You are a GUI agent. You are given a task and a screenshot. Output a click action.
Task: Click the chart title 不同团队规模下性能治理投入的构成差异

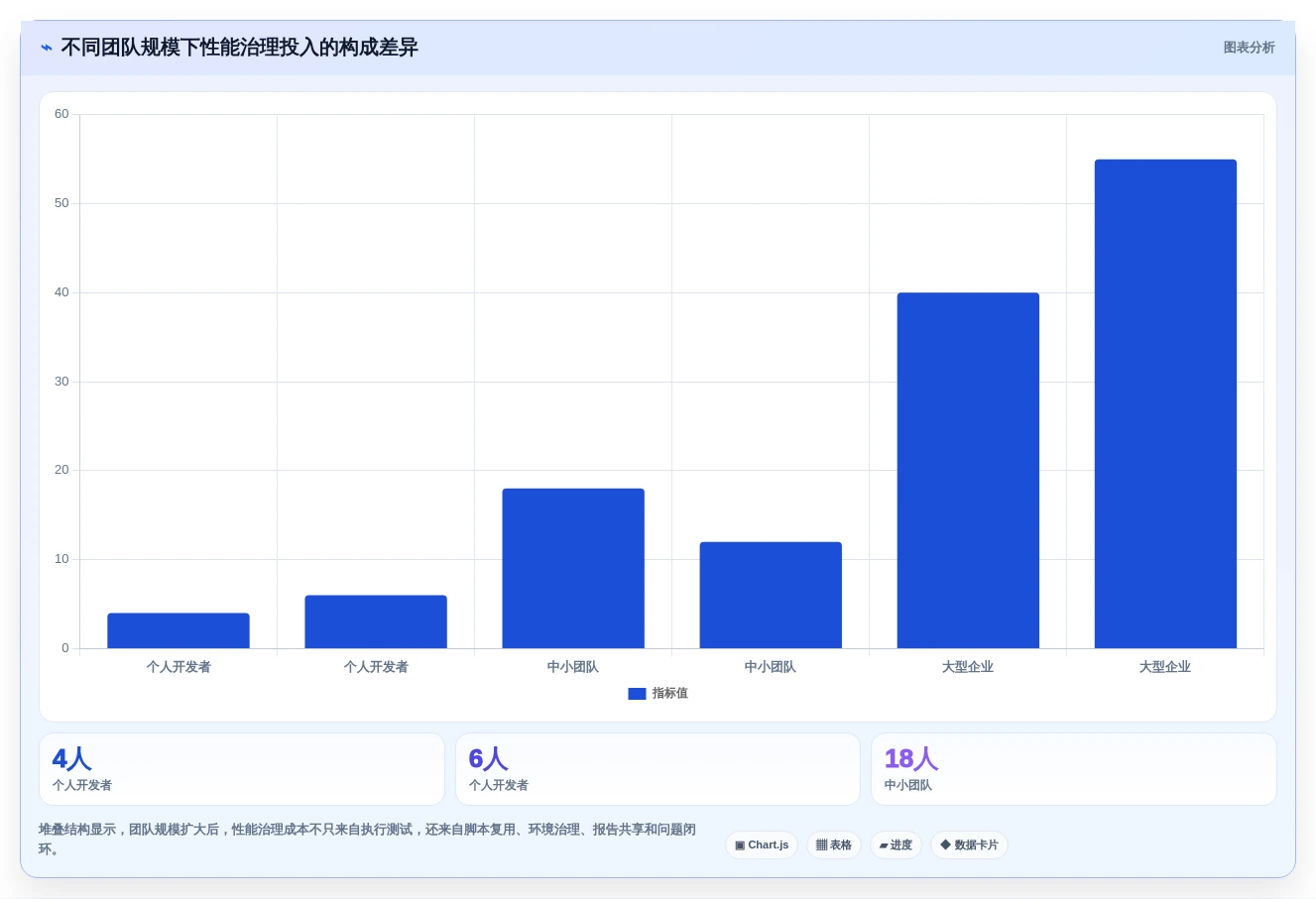coord(239,48)
